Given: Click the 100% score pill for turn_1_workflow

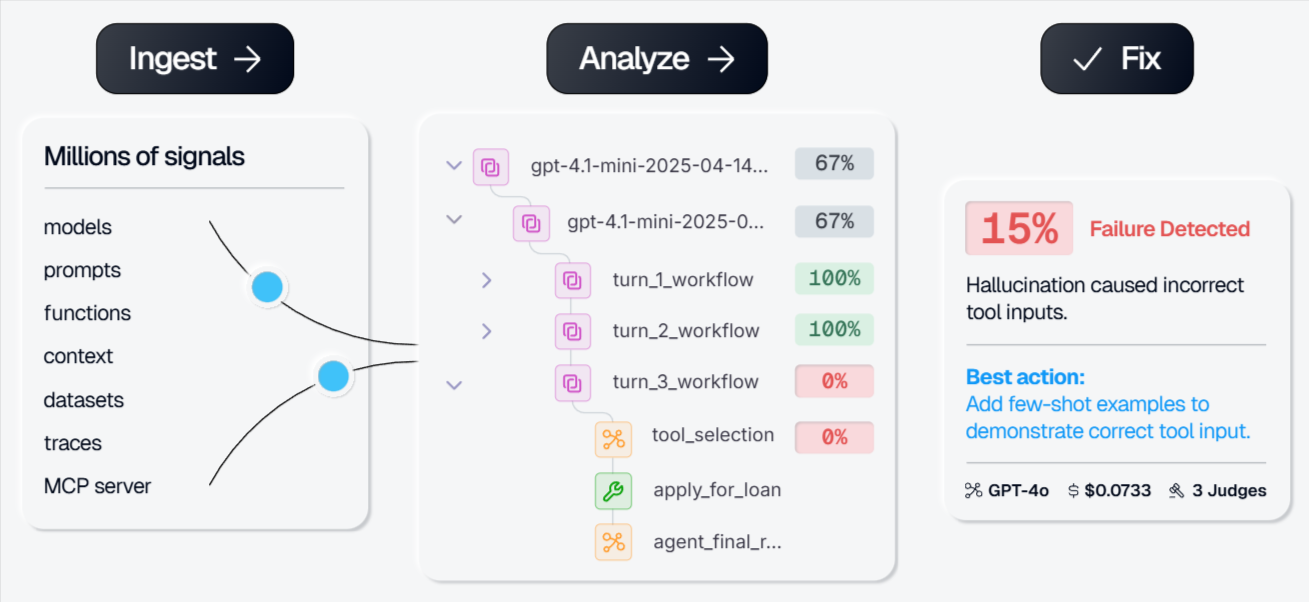Looking at the screenshot, I should (x=834, y=279).
